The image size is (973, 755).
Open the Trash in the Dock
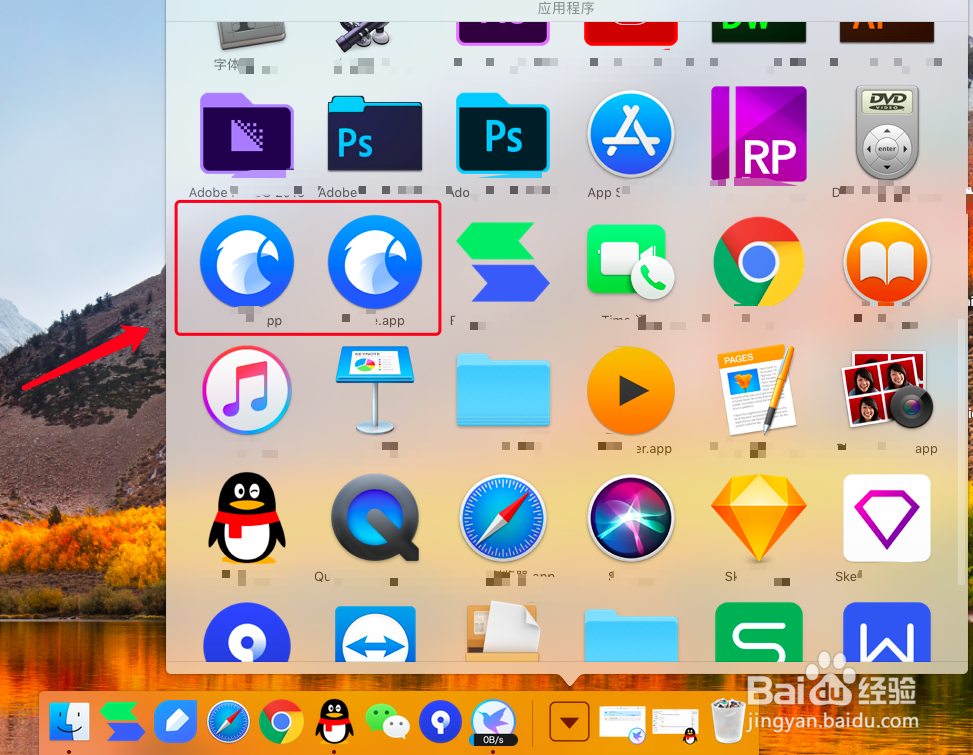coord(729,721)
